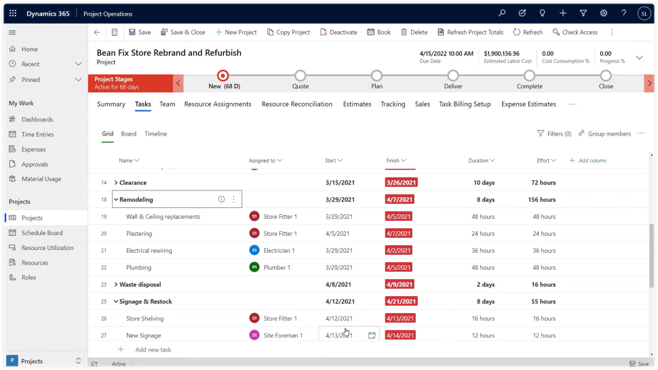This screenshot has width=658, height=370.
Task: Switch to the Tracking tab
Action: 393,104
